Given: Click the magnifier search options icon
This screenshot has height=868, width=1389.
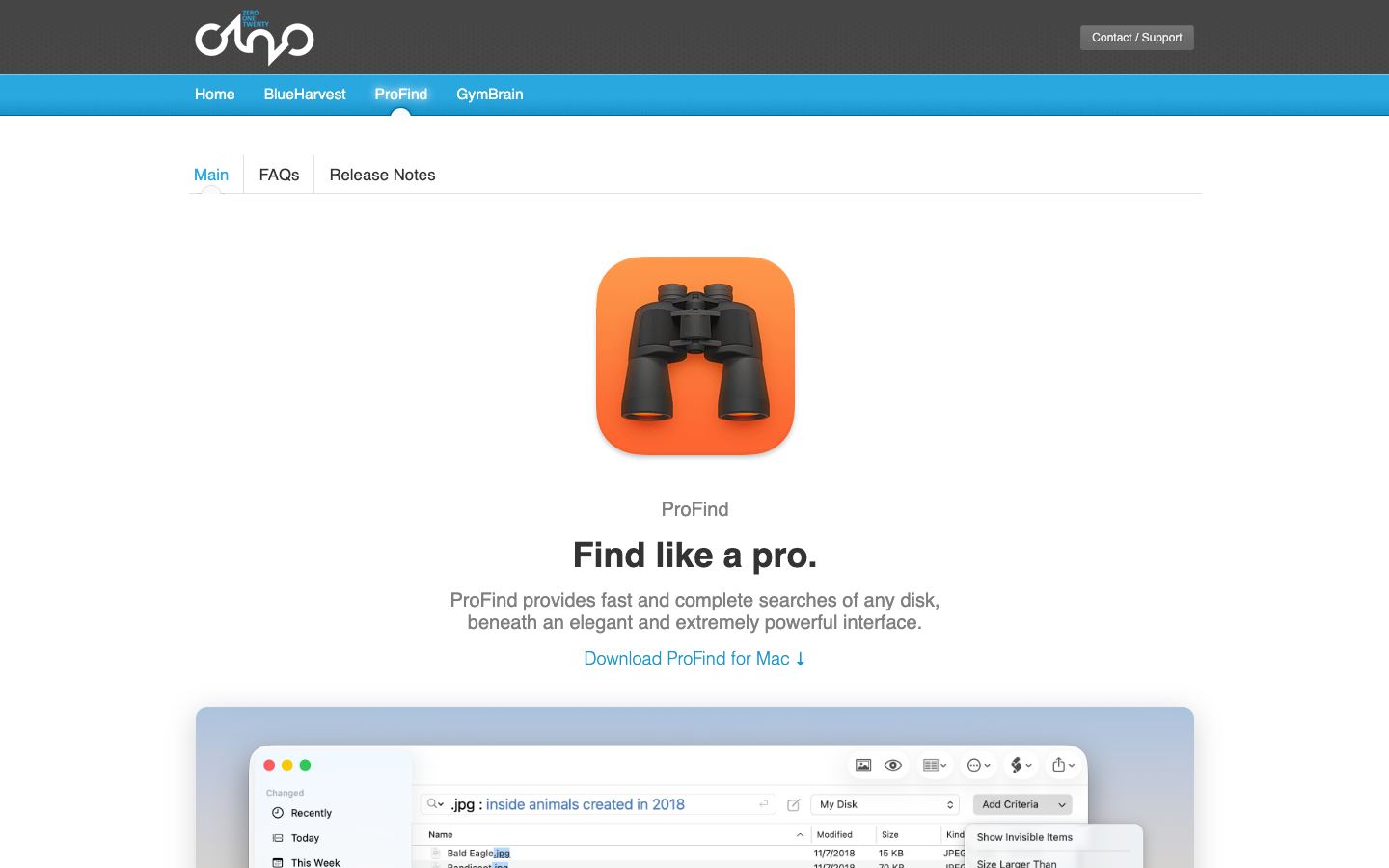Looking at the screenshot, I should tap(435, 804).
